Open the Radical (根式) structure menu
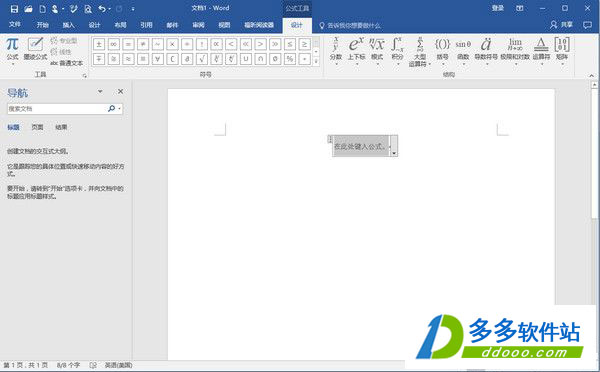Viewport: 600px width, 372px height. pos(377,51)
